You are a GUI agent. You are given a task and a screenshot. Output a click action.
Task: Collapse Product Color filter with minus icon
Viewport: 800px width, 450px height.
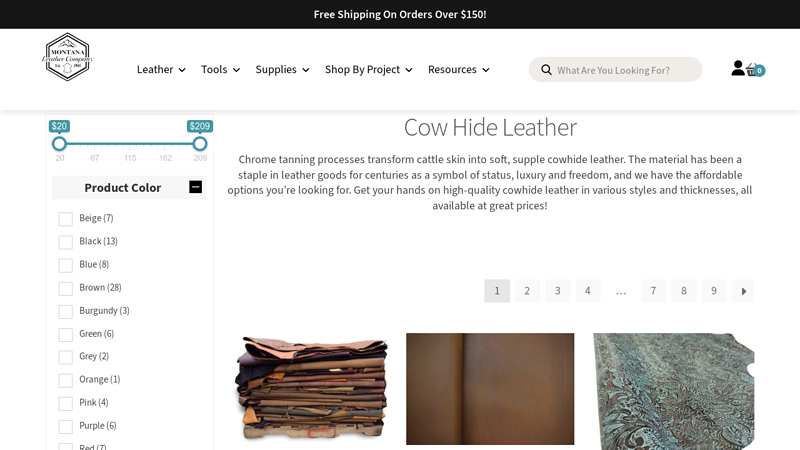[x=195, y=187]
